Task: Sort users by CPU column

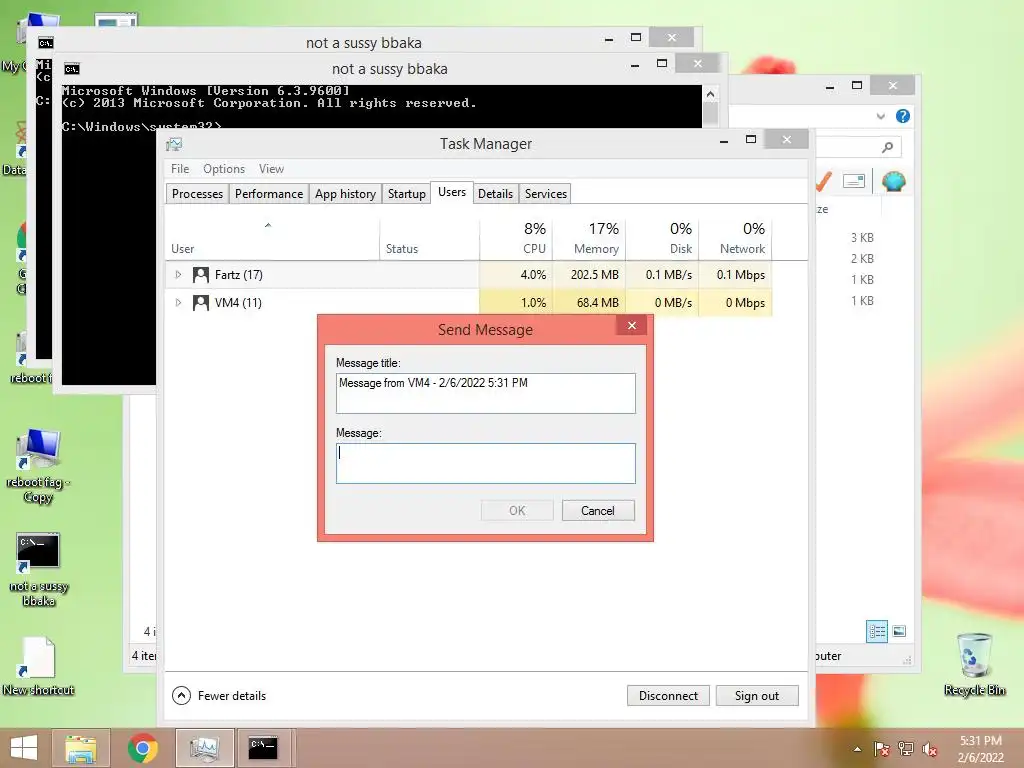Action: (516, 240)
